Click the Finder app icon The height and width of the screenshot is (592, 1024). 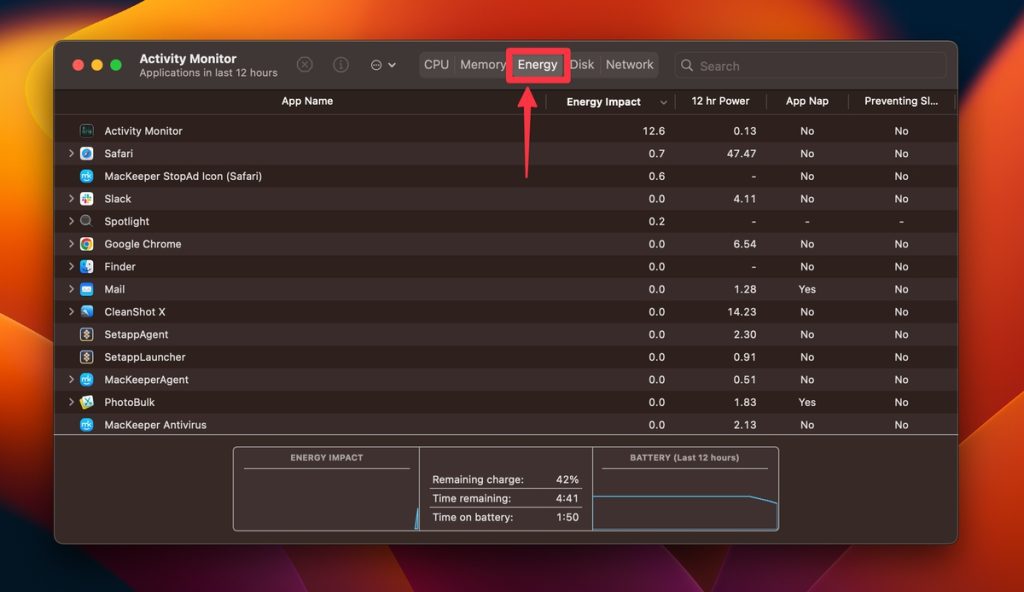click(87, 267)
